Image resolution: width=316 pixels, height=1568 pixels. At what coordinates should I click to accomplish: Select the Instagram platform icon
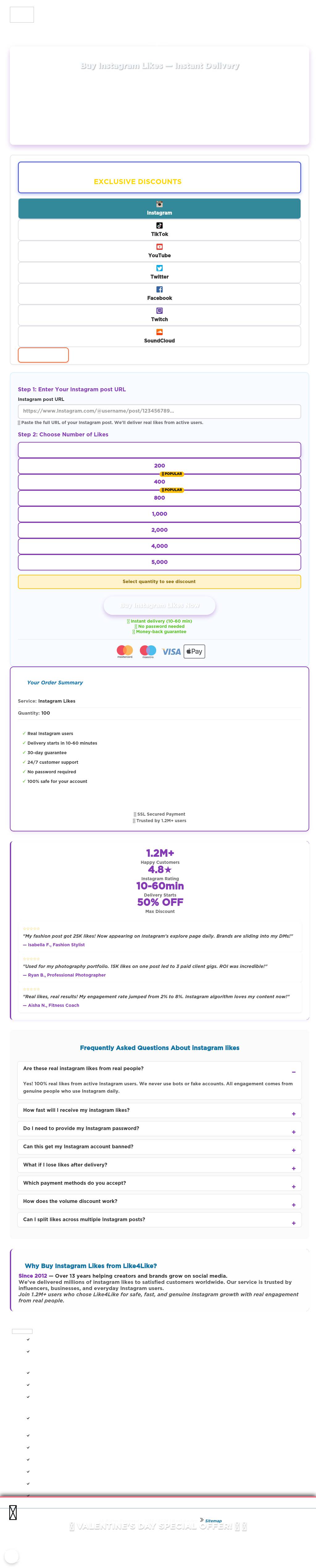point(159,204)
